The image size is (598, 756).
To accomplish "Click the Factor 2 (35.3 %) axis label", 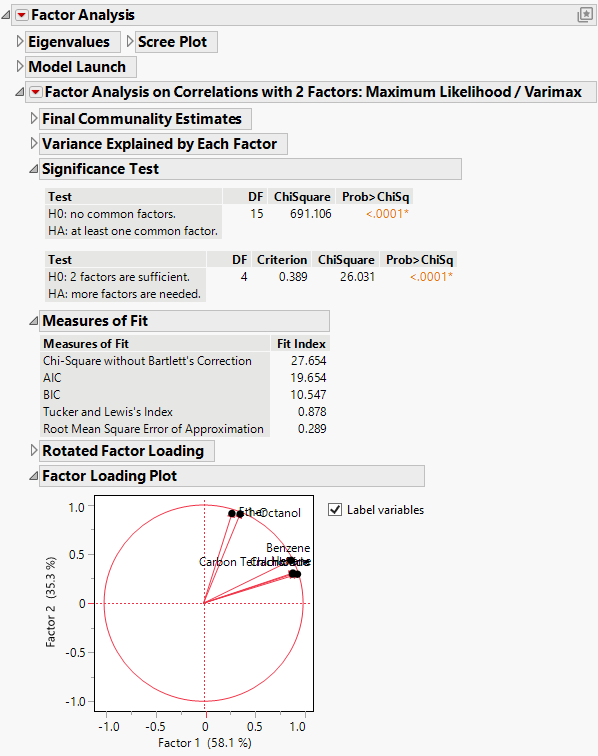I will tap(51, 602).
